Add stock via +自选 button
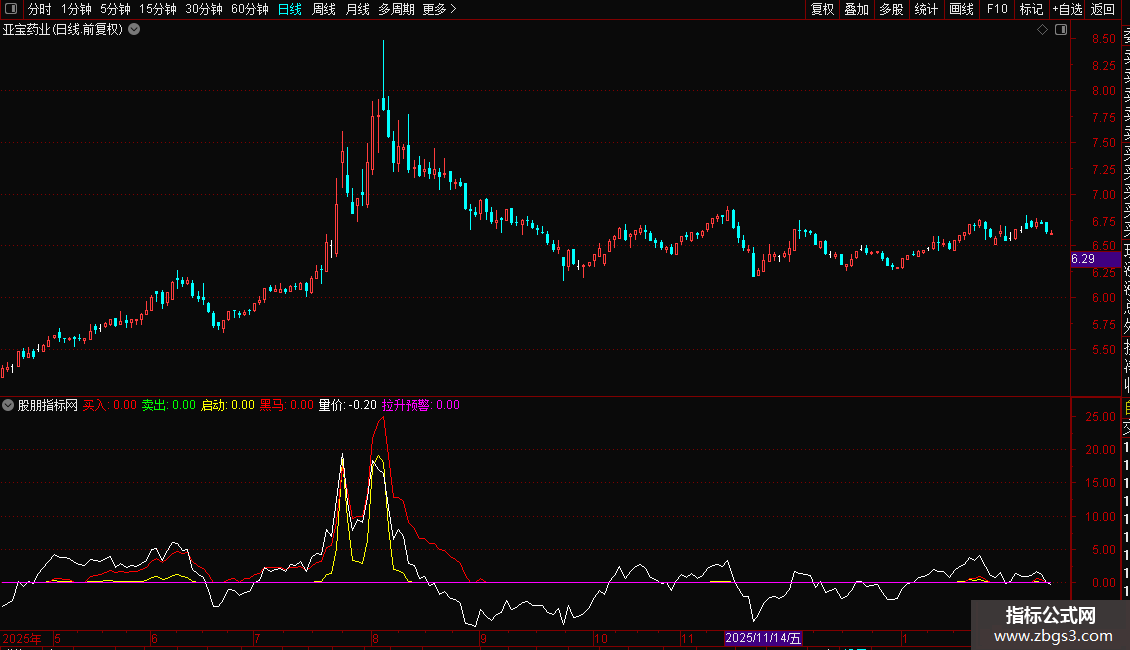The height and width of the screenshot is (650, 1130). point(1067,9)
